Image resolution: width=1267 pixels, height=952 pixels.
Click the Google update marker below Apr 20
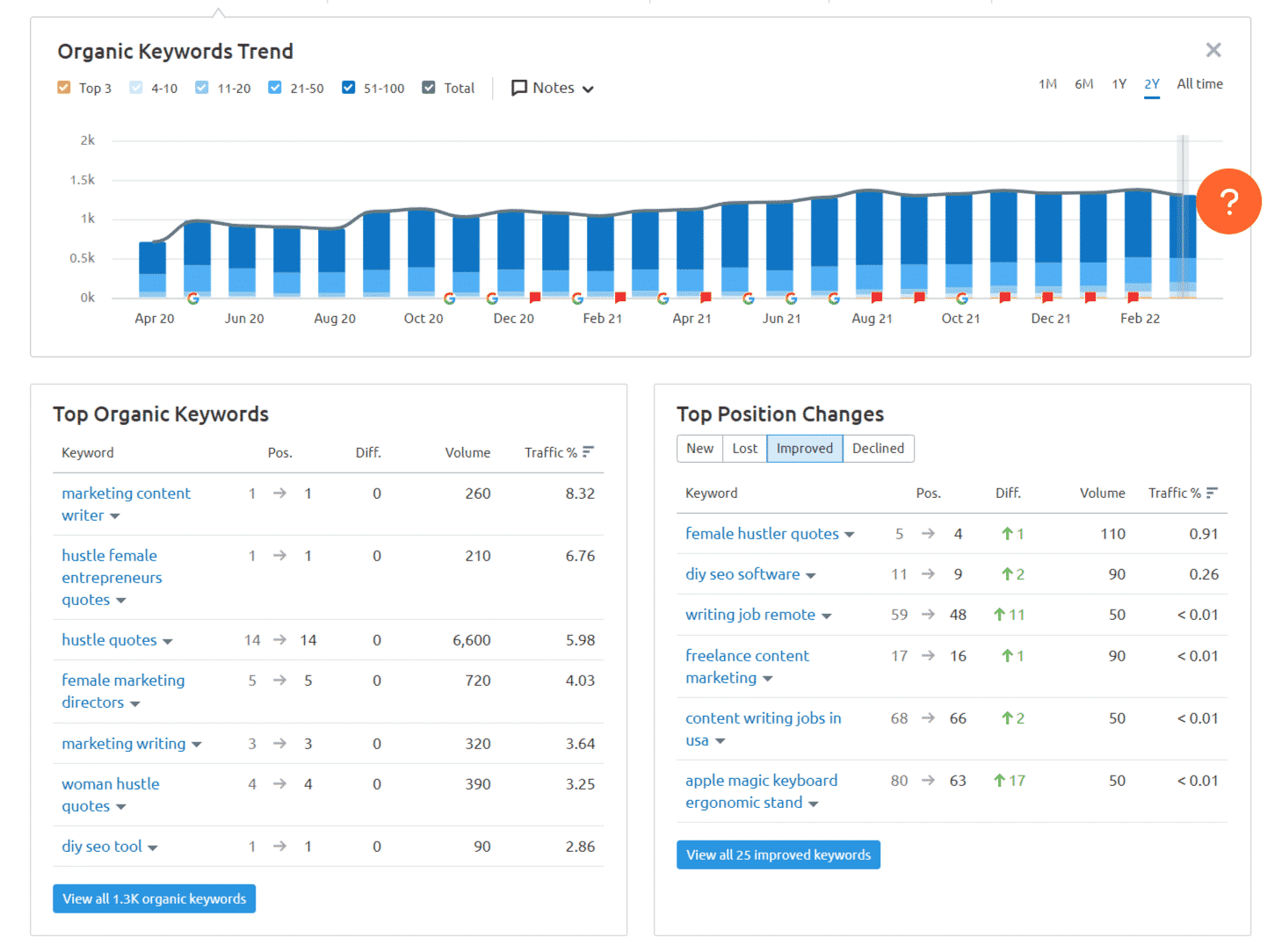193,299
